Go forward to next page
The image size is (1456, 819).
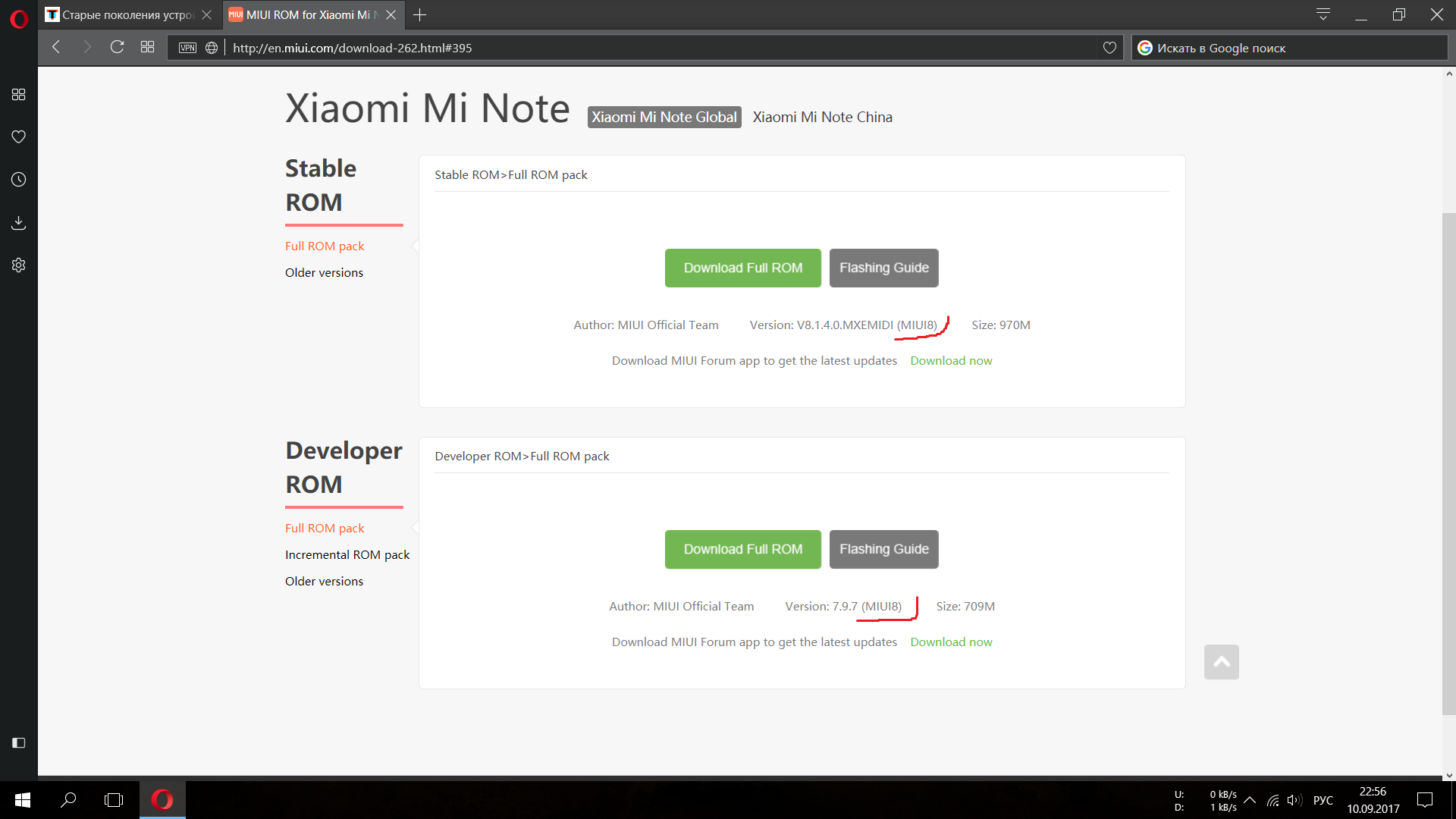[x=86, y=47]
